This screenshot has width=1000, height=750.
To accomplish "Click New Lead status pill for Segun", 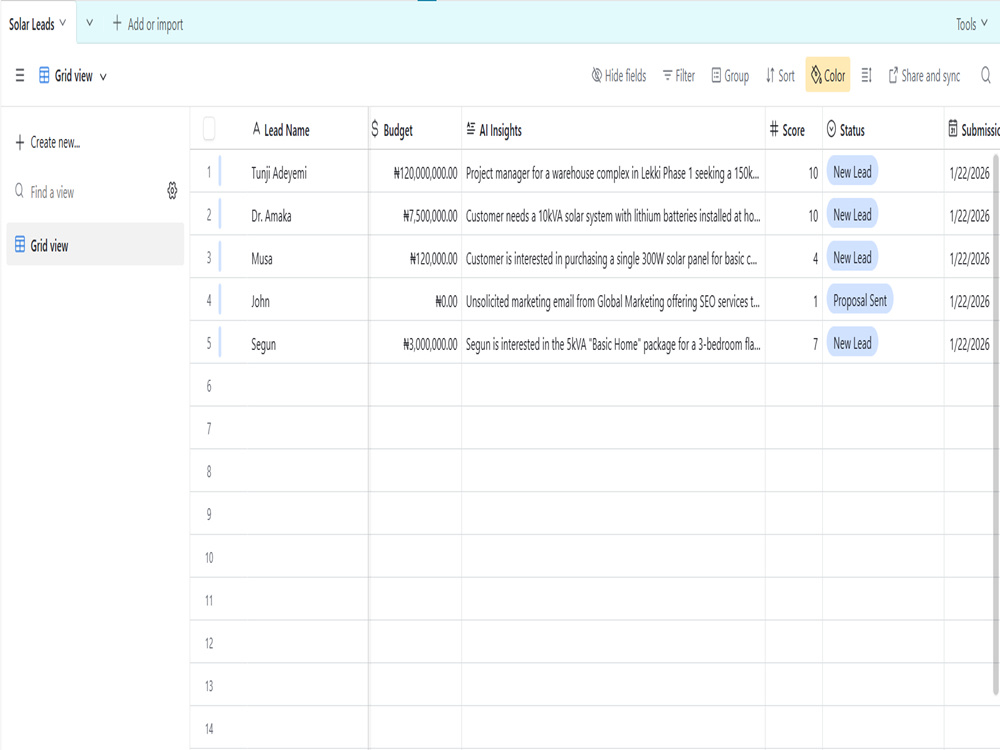I will pyautogui.click(x=852, y=342).
